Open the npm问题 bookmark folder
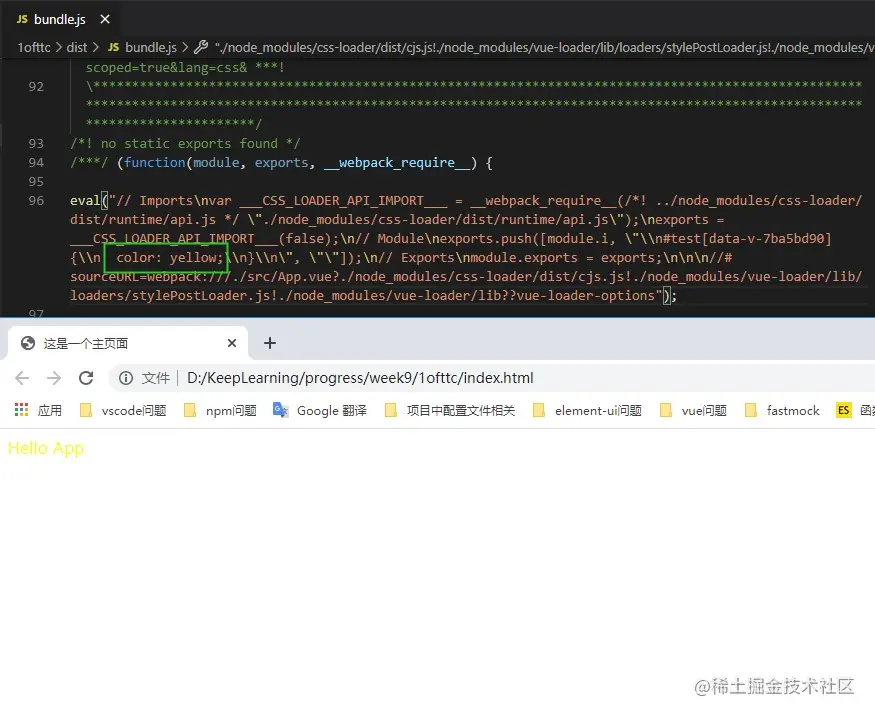The width and height of the screenshot is (875, 717). click(x=220, y=411)
